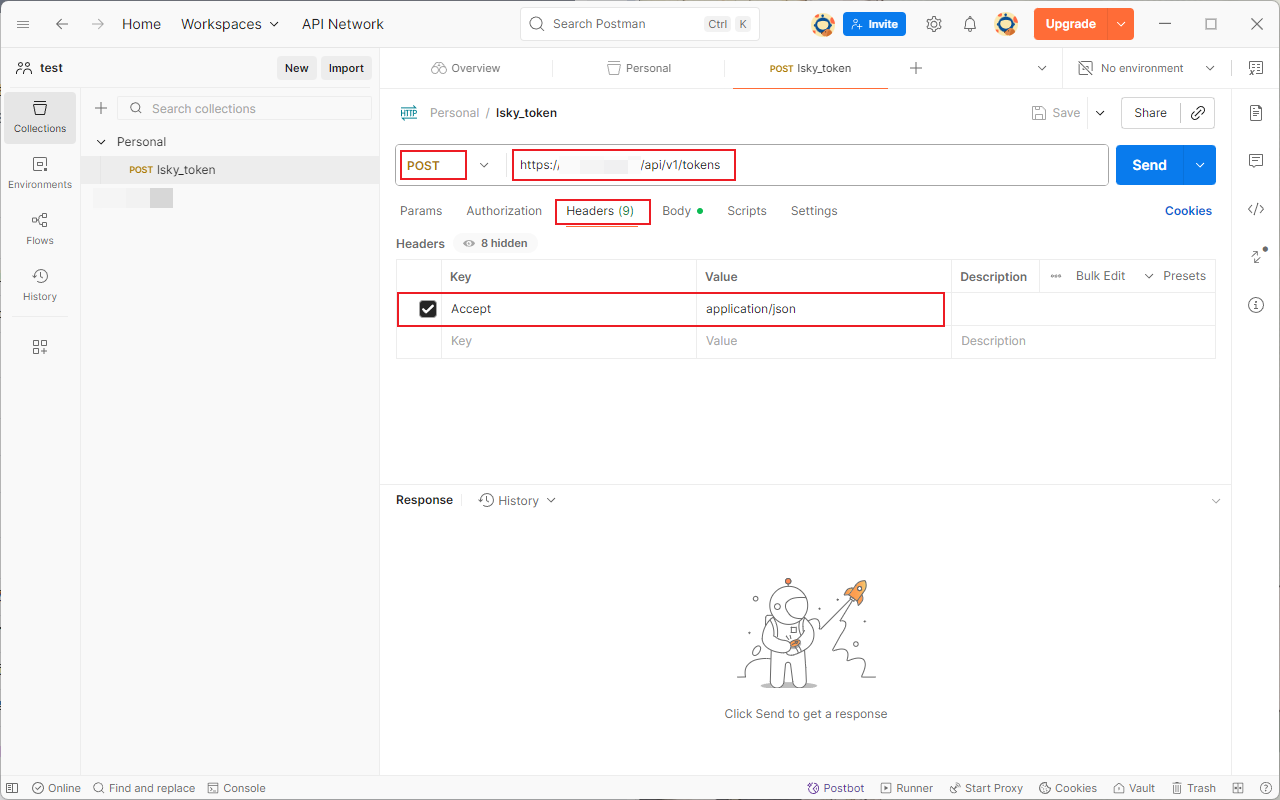Open the Send options arrow
The width and height of the screenshot is (1280, 800).
pos(1200,165)
